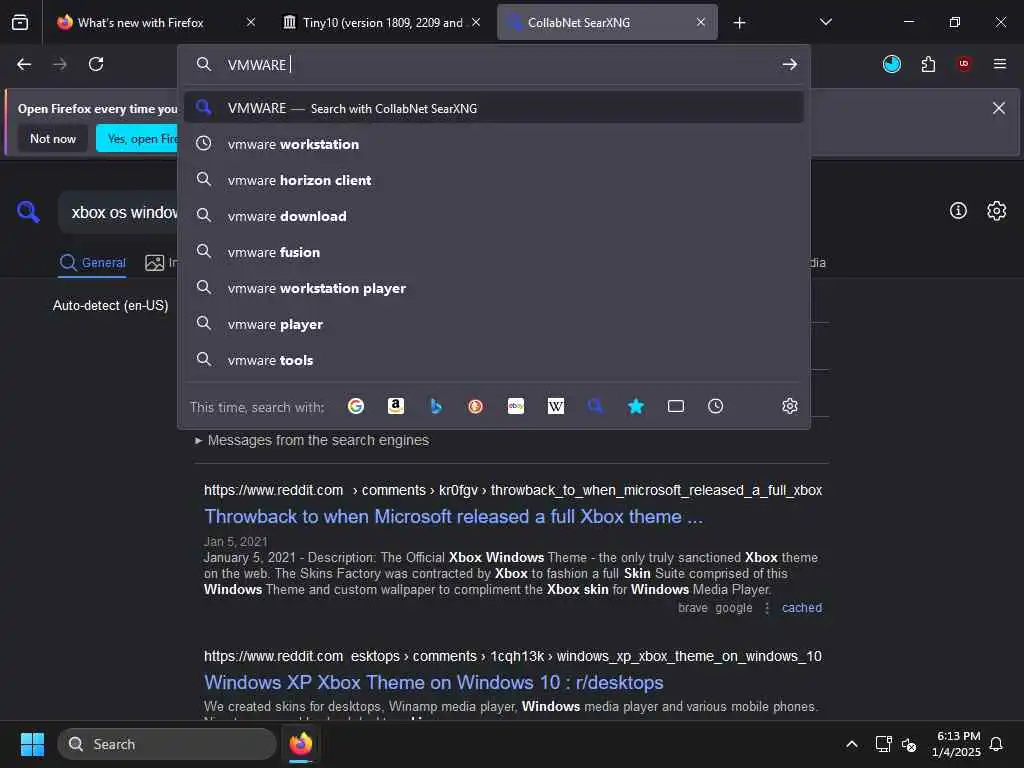Click Yes, open Firefox button
This screenshot has width=1024, height=768.
138,138
